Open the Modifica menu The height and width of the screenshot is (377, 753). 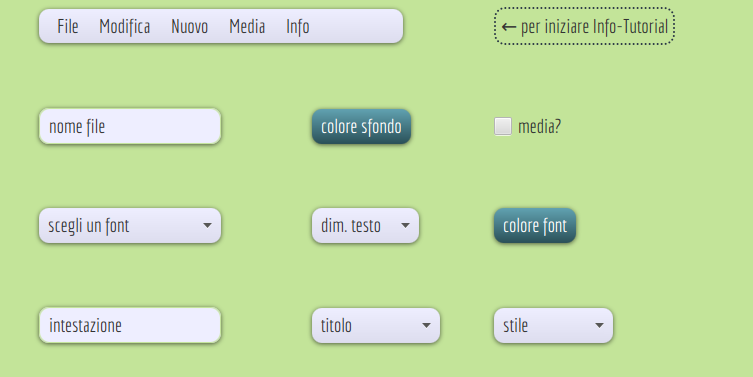pos(125,26)
